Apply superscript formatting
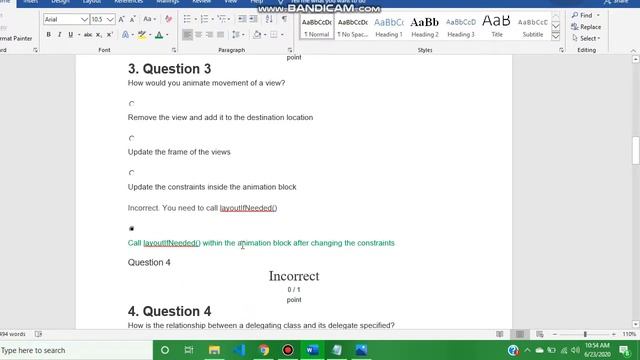The image size is (640, 360). [109, 35]
